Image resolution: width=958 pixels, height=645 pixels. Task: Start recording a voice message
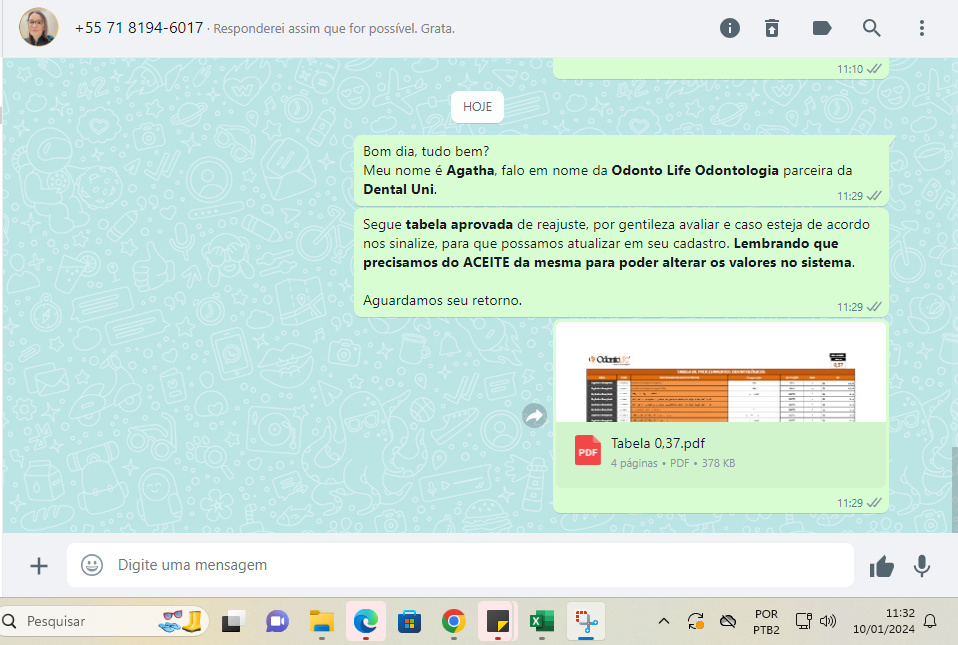point(922,567)
